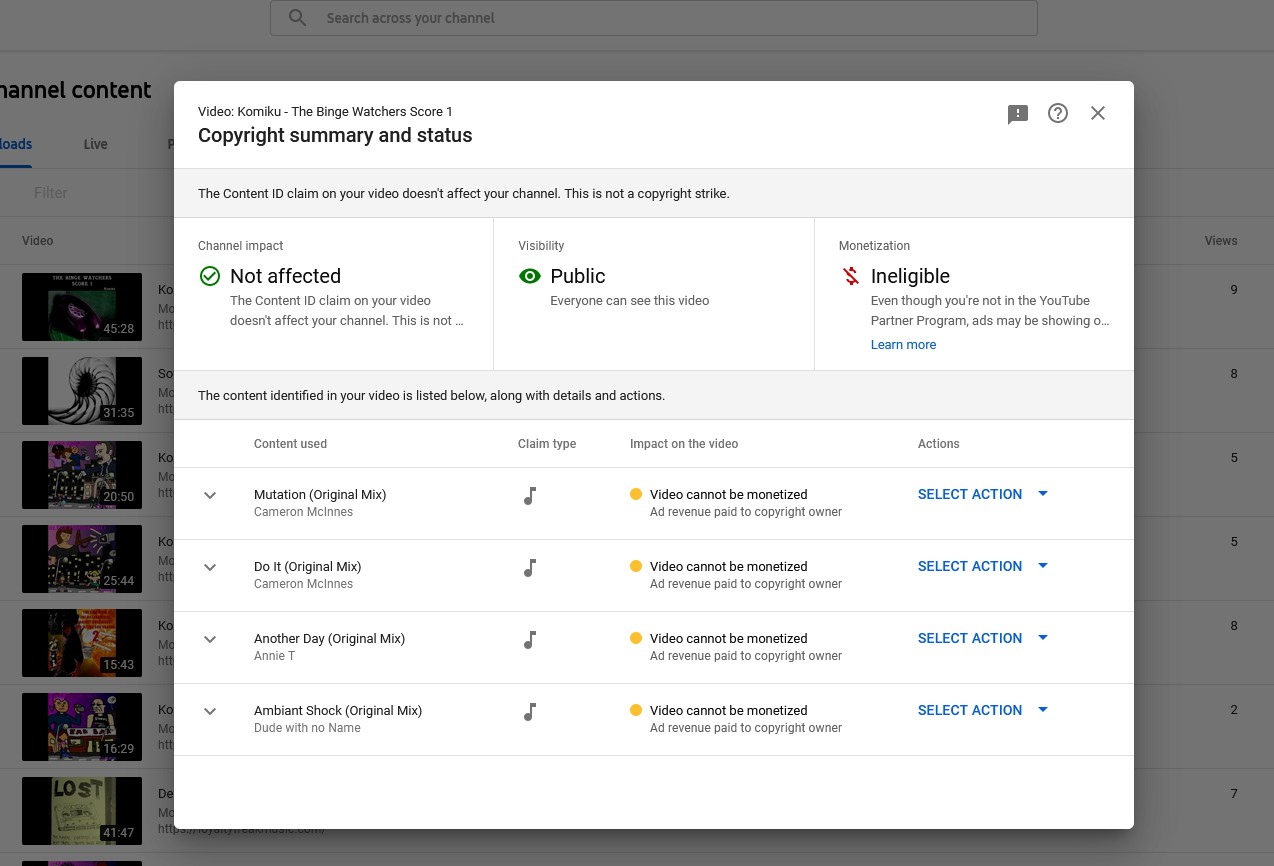Click the music note icon for Ambiant Shock

pos(530,711)
